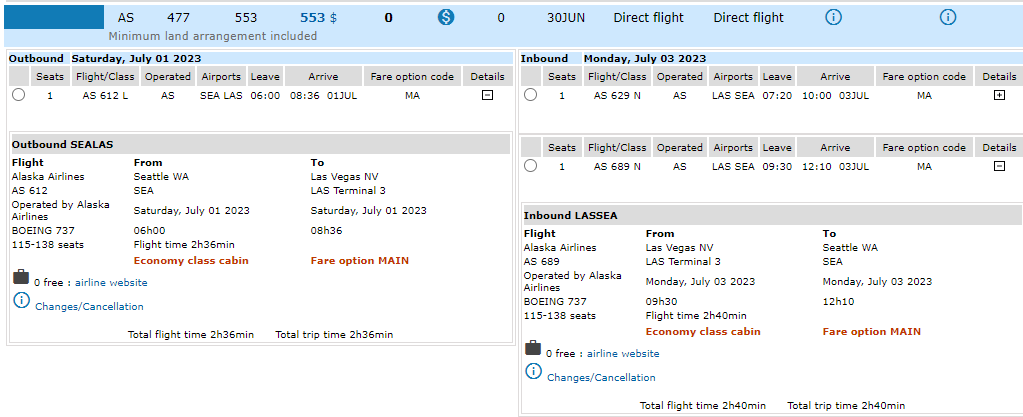Screen dimensions: 1023x417
Task: Expand details for the inbound AS 629 flight
Action: click(998, 96)
